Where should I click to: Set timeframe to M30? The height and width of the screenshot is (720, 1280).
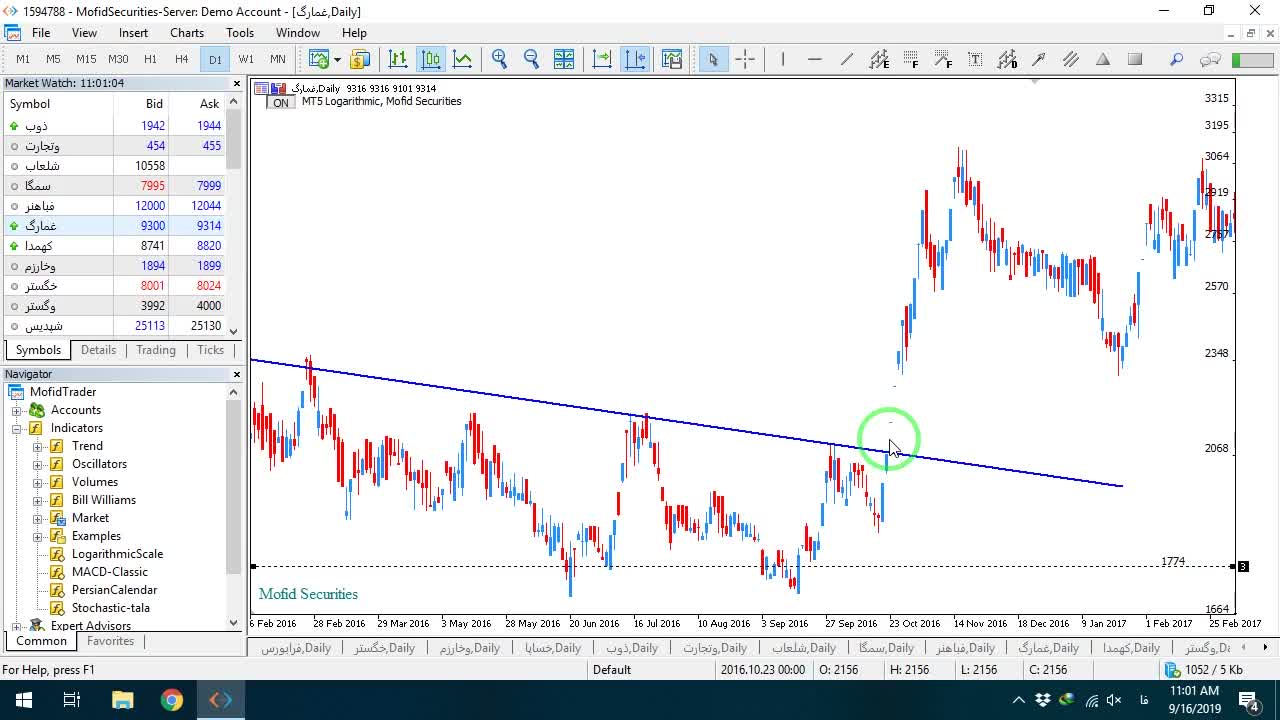[118, 59]
